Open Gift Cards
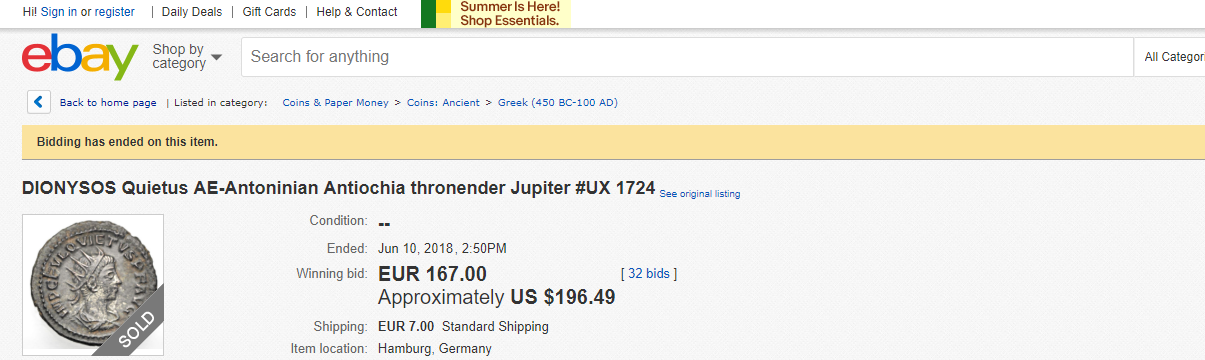This screenshot has height=360, width=1205. 269,12
